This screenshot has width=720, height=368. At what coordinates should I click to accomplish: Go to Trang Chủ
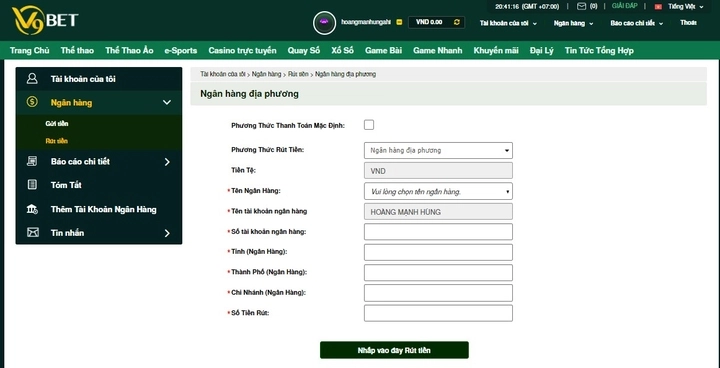click(x=29, y=51)
